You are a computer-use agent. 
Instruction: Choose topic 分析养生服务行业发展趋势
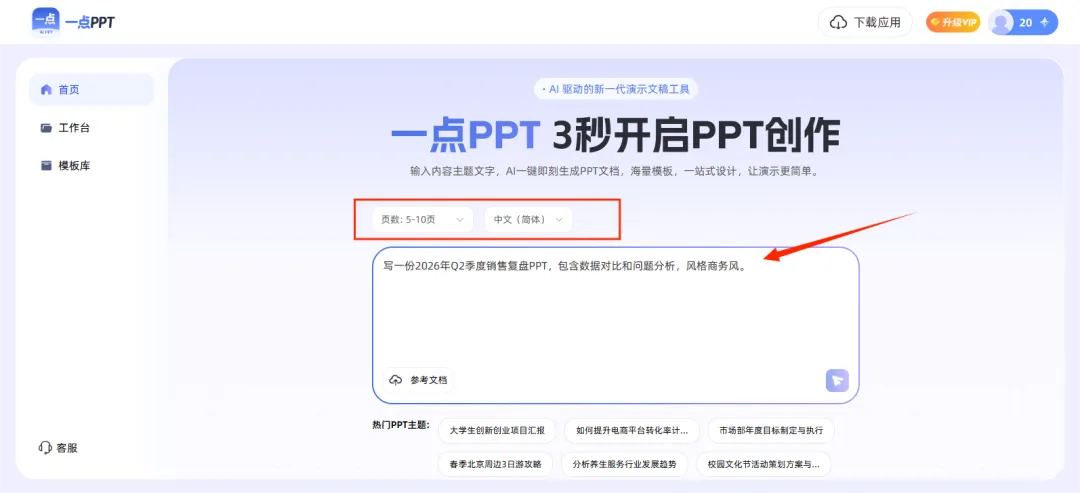pos(625,465)
